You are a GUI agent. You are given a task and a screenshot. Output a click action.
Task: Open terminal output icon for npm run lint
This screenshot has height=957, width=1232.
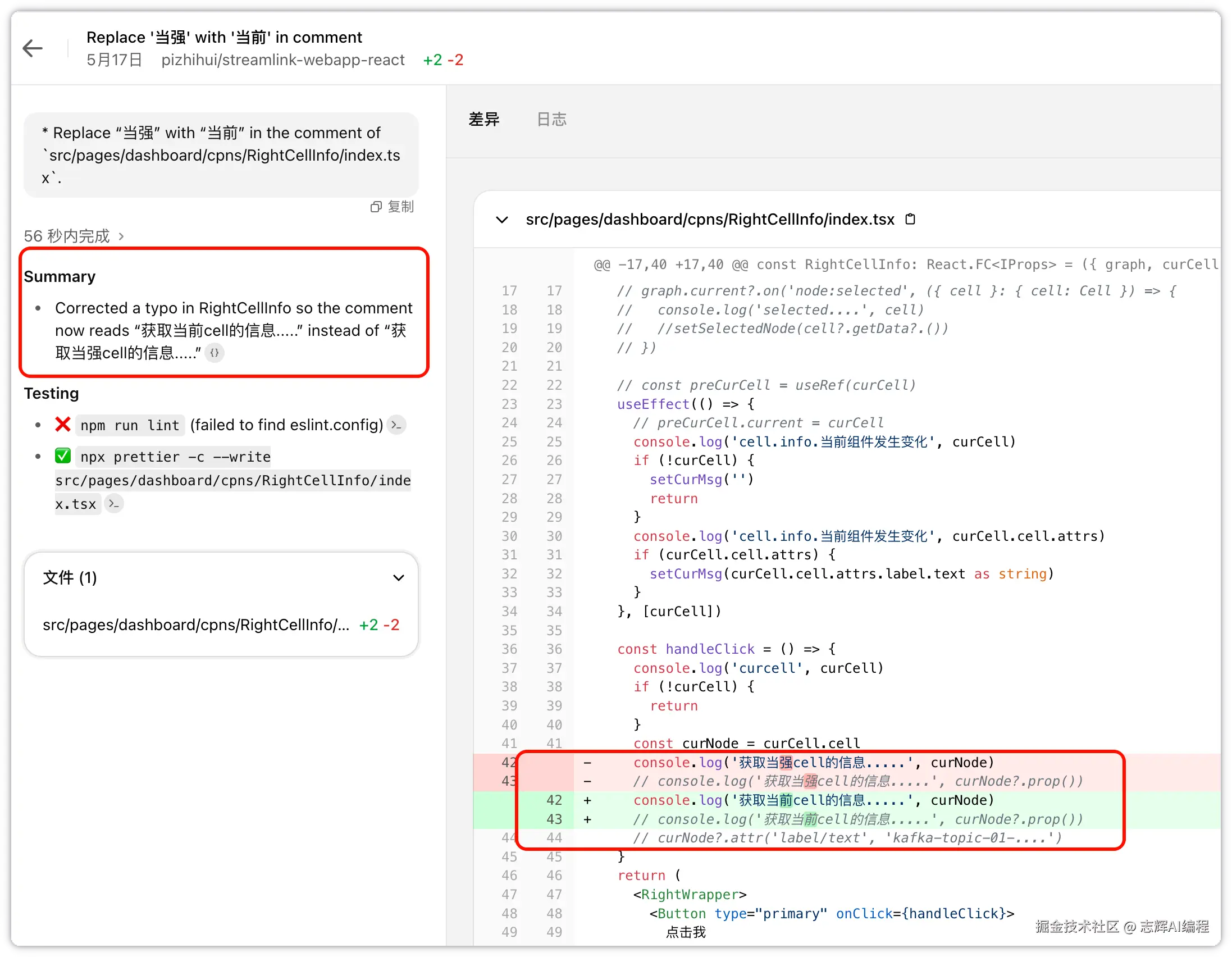396,425
